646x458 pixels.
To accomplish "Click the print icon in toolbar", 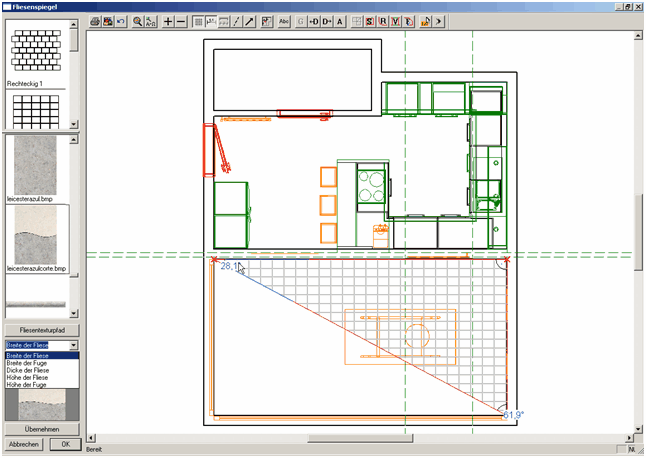I will (95, 20).
